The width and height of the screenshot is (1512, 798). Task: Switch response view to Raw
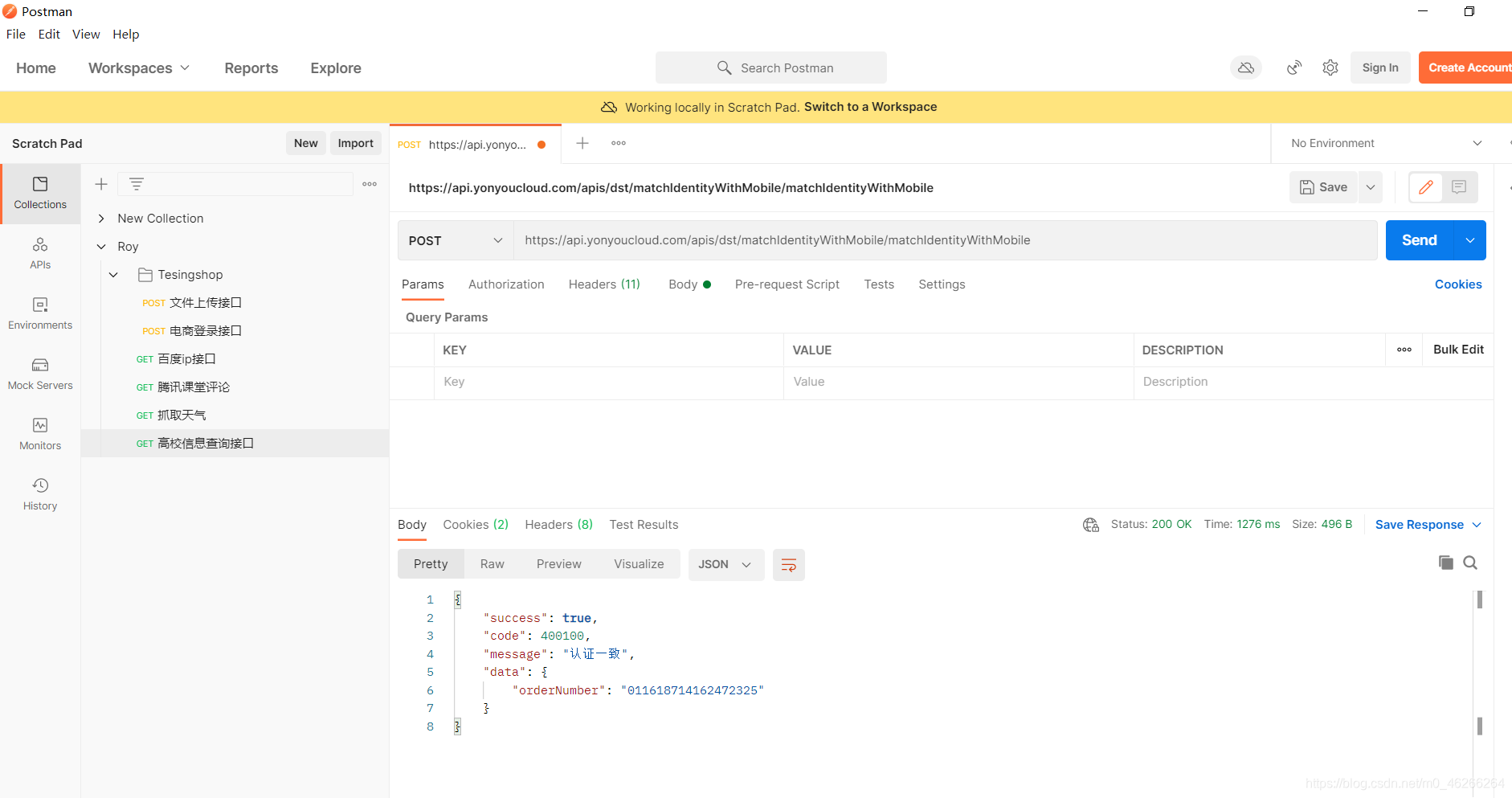pyautogui.click(x=492, y=564)
